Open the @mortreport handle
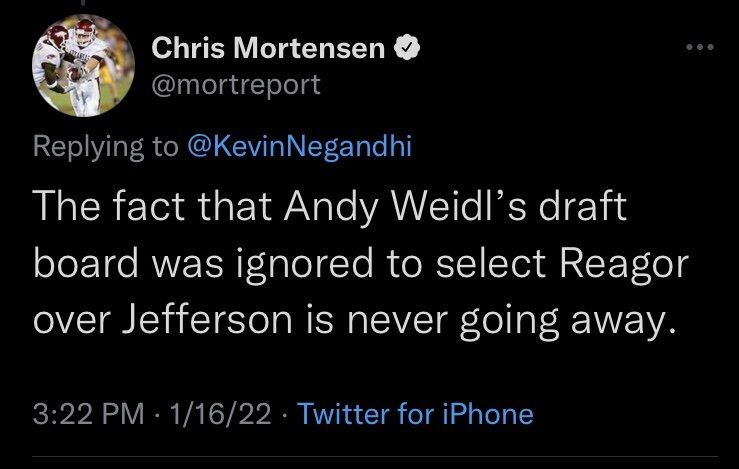Image resolution: width=739 pixels, height=469 pixels. click(236, 84)
